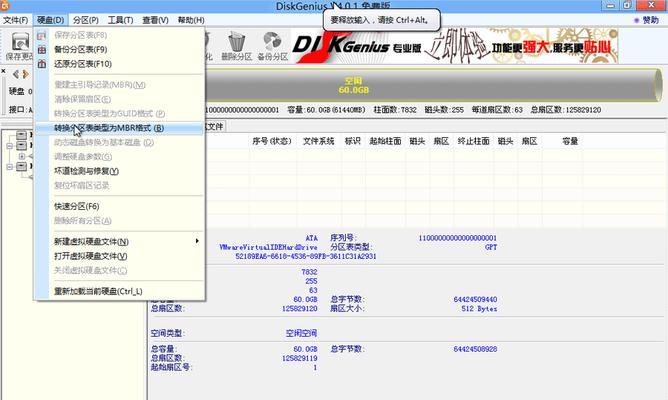Click the 512 Bytes sector size value
The height and width of the screenshot is (400, 668).
(479, 309)
